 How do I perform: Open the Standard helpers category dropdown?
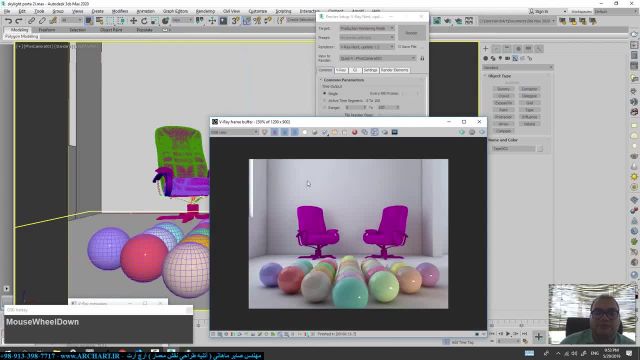[518, 67]
